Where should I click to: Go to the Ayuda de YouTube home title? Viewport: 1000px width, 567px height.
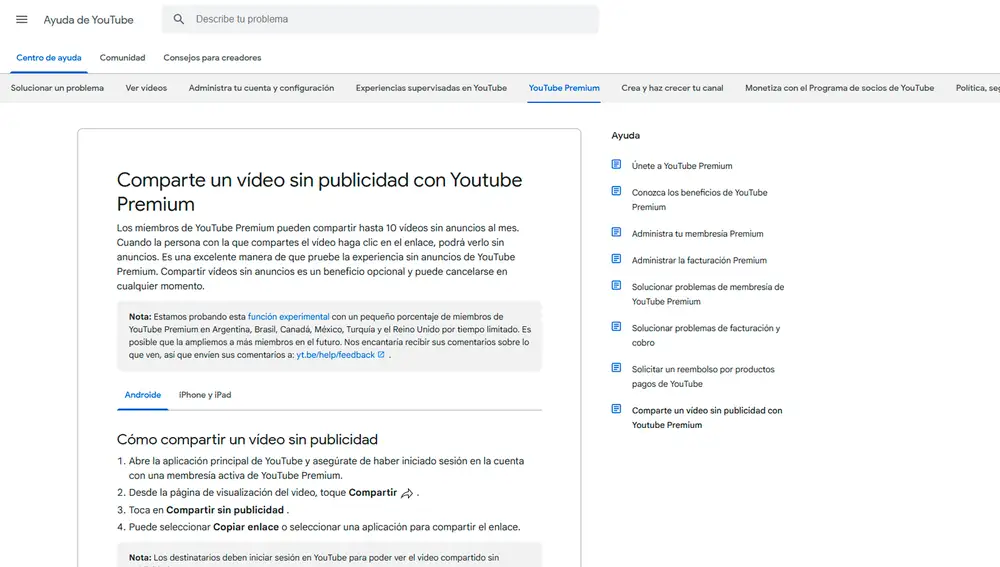[x=89, y=20]
